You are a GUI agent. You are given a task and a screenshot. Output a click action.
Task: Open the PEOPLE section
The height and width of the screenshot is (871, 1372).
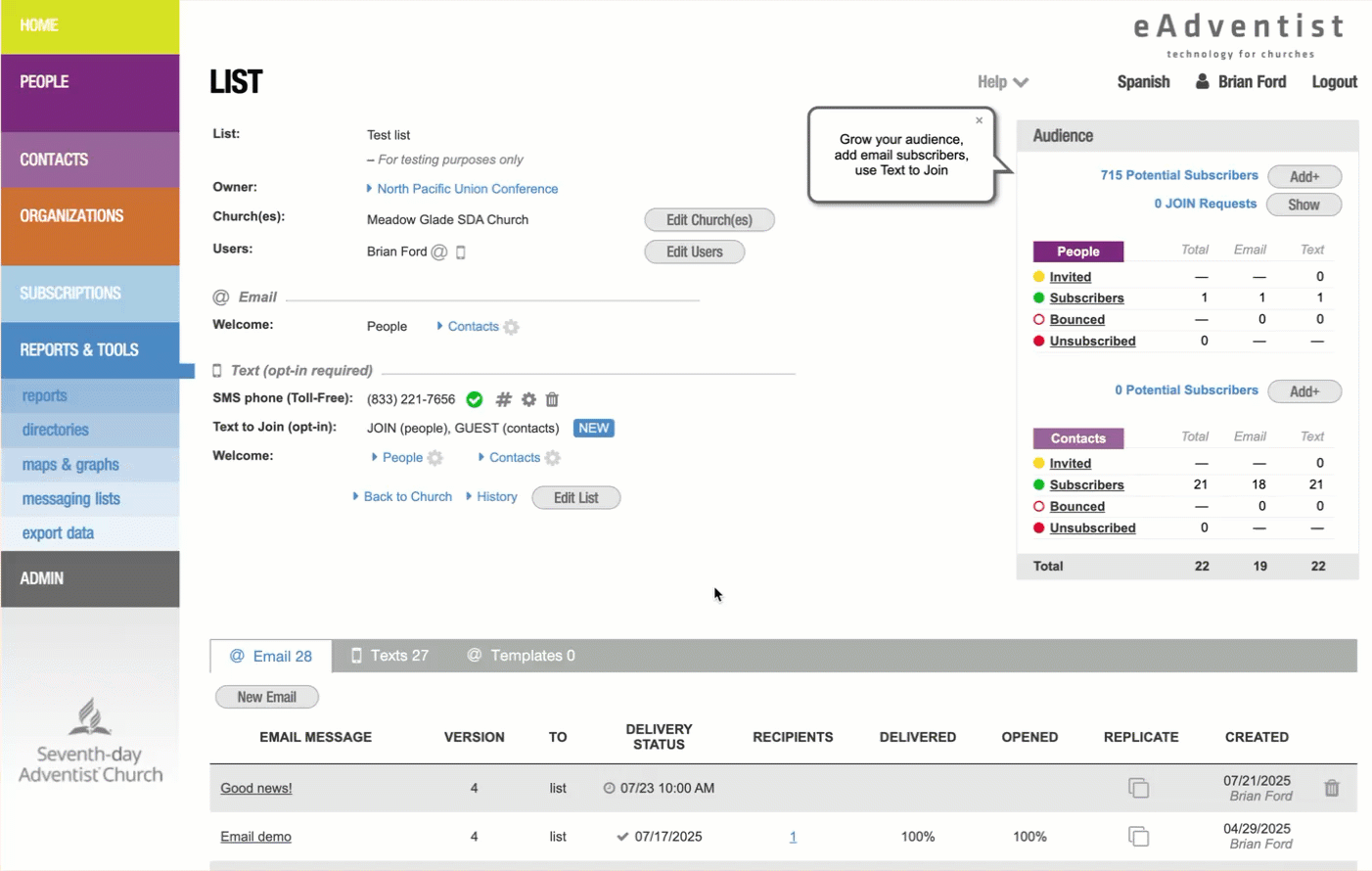[x=90, y=93]
